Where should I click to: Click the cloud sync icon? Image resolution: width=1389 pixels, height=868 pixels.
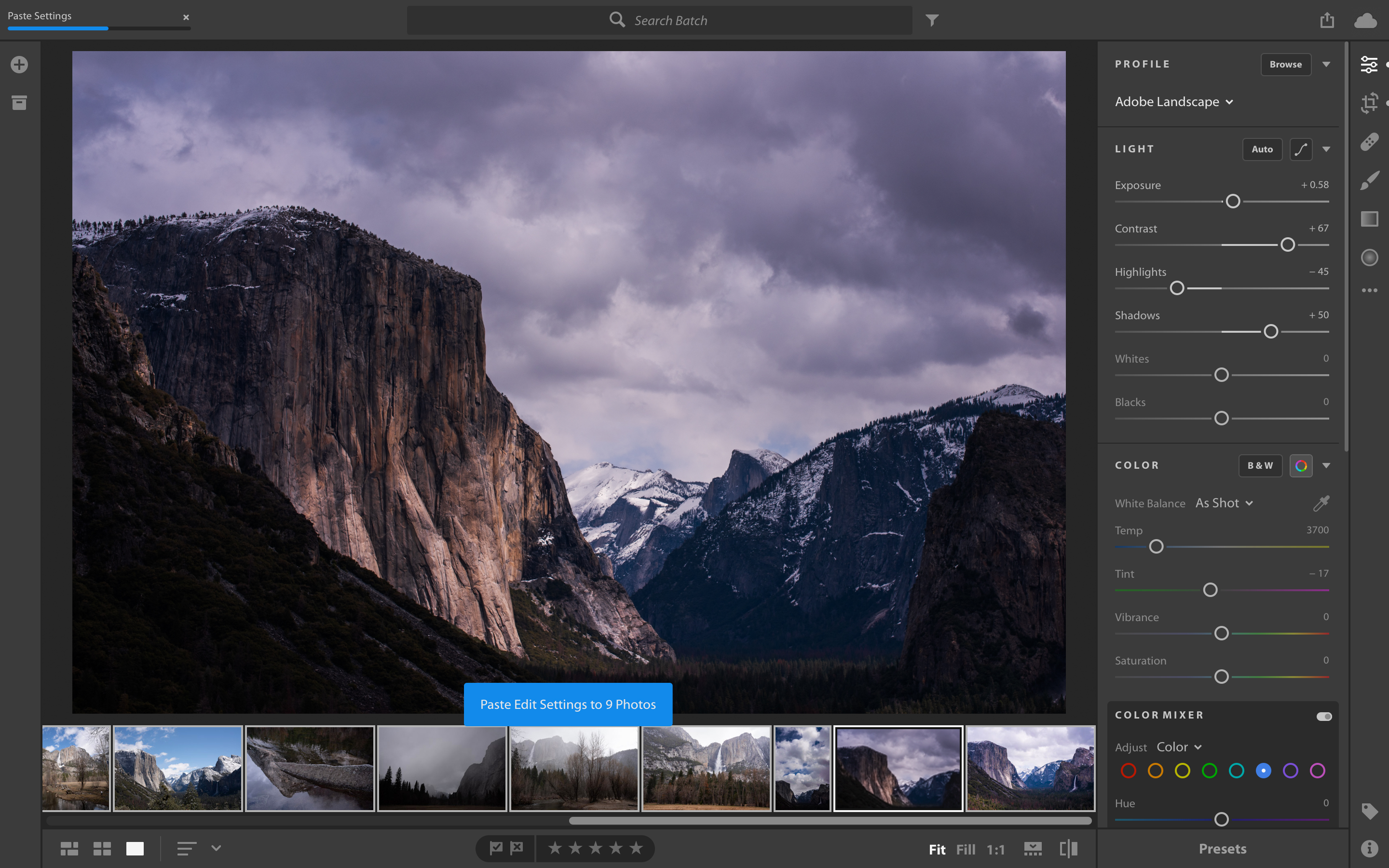point(1366,20)
